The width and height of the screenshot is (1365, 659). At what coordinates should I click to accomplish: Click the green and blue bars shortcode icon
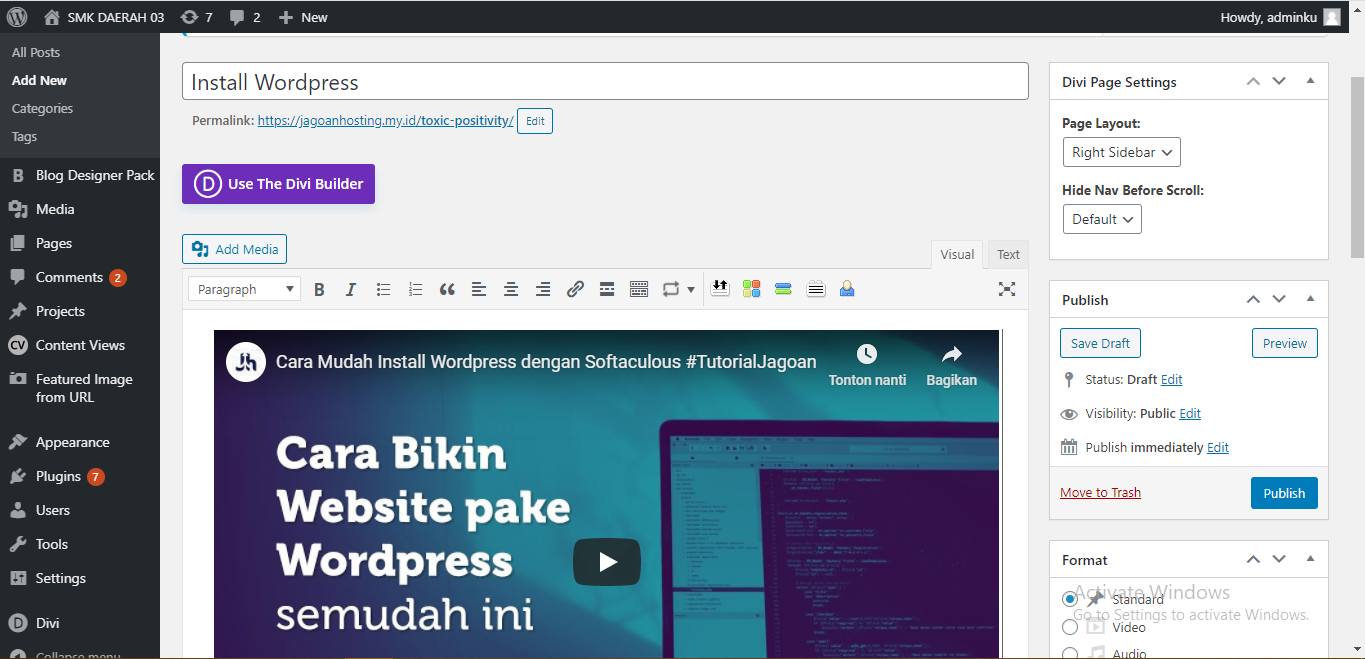(x=783, y=288)
